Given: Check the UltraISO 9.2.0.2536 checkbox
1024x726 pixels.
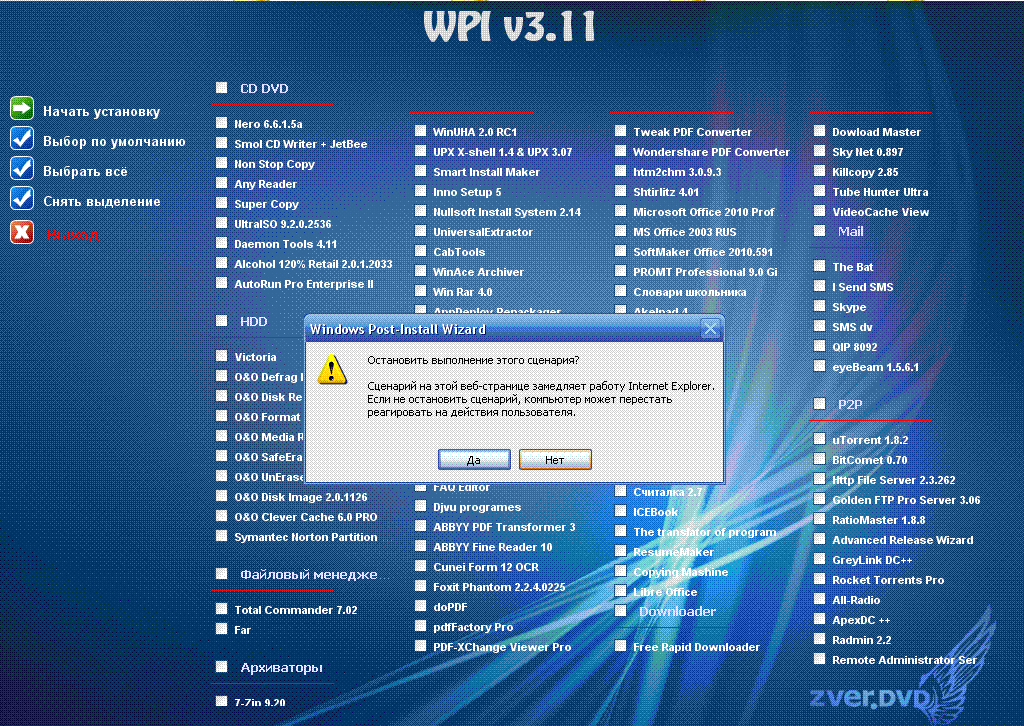Looking at the screenshot, I should tap(222, 223).
